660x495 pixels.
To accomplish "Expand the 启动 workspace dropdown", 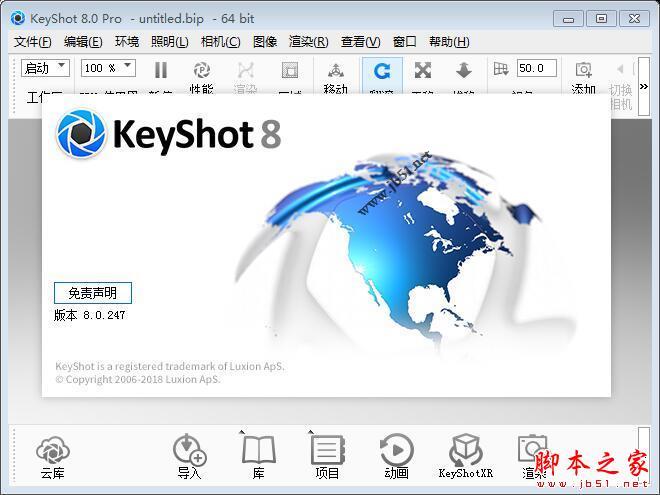I will 45,68.
